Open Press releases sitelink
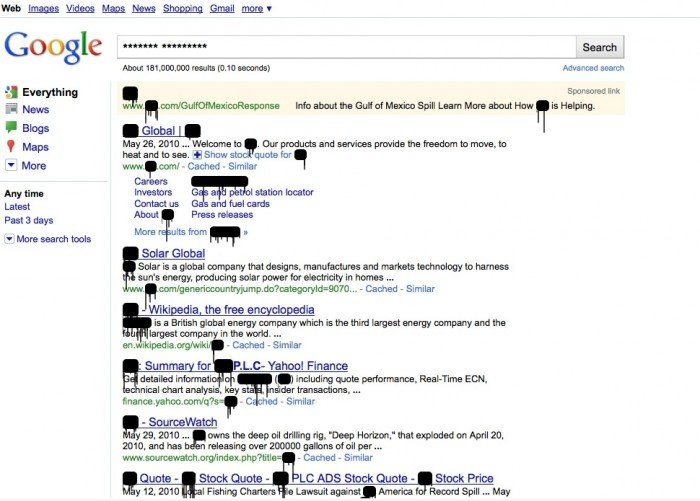The image size is (700, 501). click(x=222, y=215)
